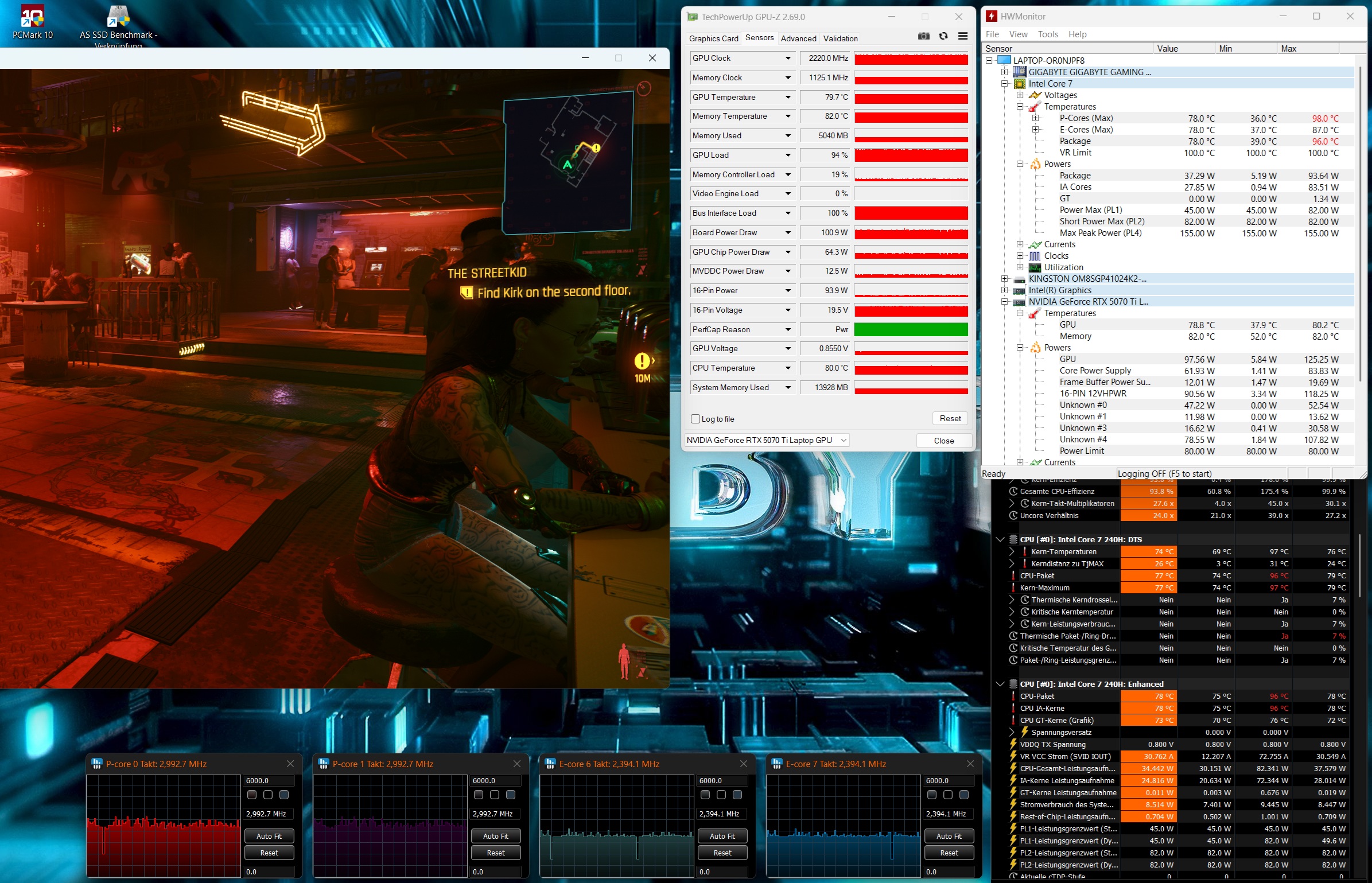1372x883 pixels.
Task: Click the GPU-Z Reset button
Action: coord(950,418)
